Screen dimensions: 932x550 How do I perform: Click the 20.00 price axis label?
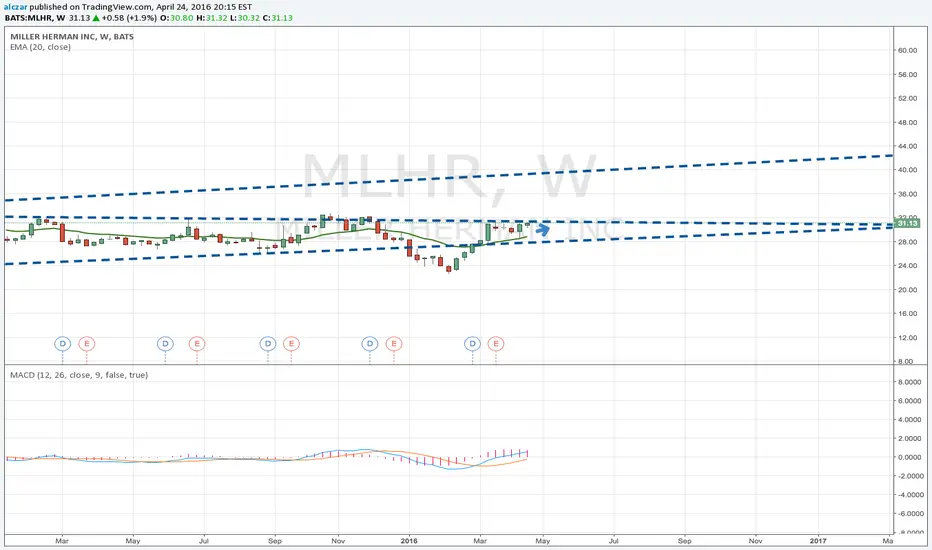pyautogui.click(x=908, y=290)
